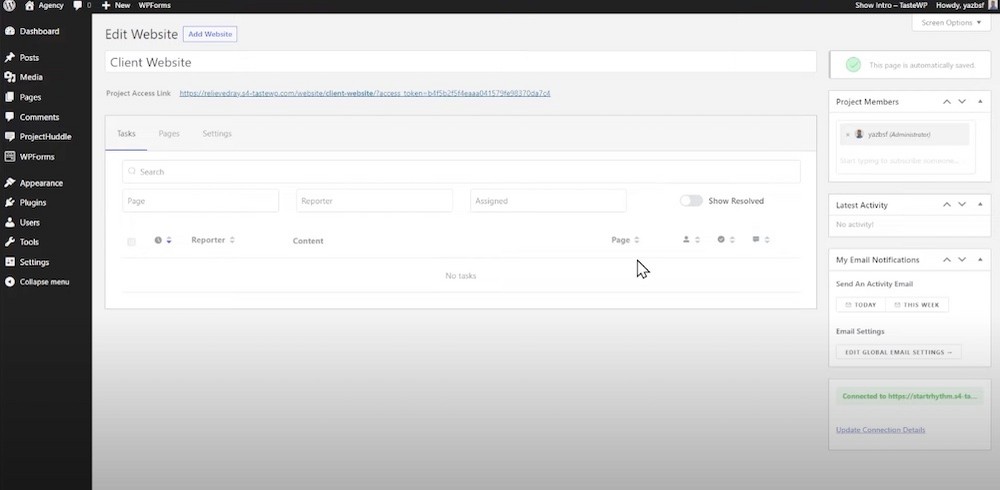Screen dimensions: 1000x490
Task: Sort by the resolved checkmark icon column
Action: 726,240
